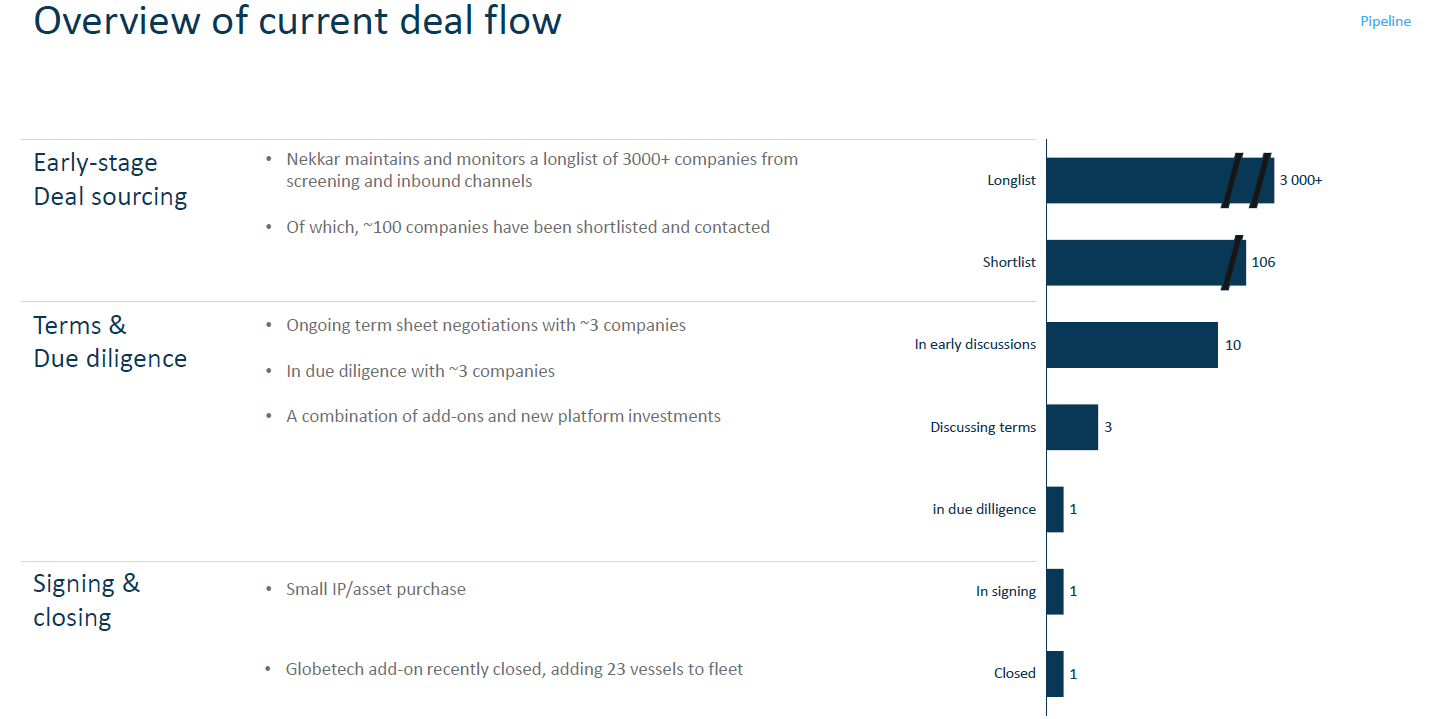
Task: Select the 'Signing & closing' heading
Action: click(87, 600)
